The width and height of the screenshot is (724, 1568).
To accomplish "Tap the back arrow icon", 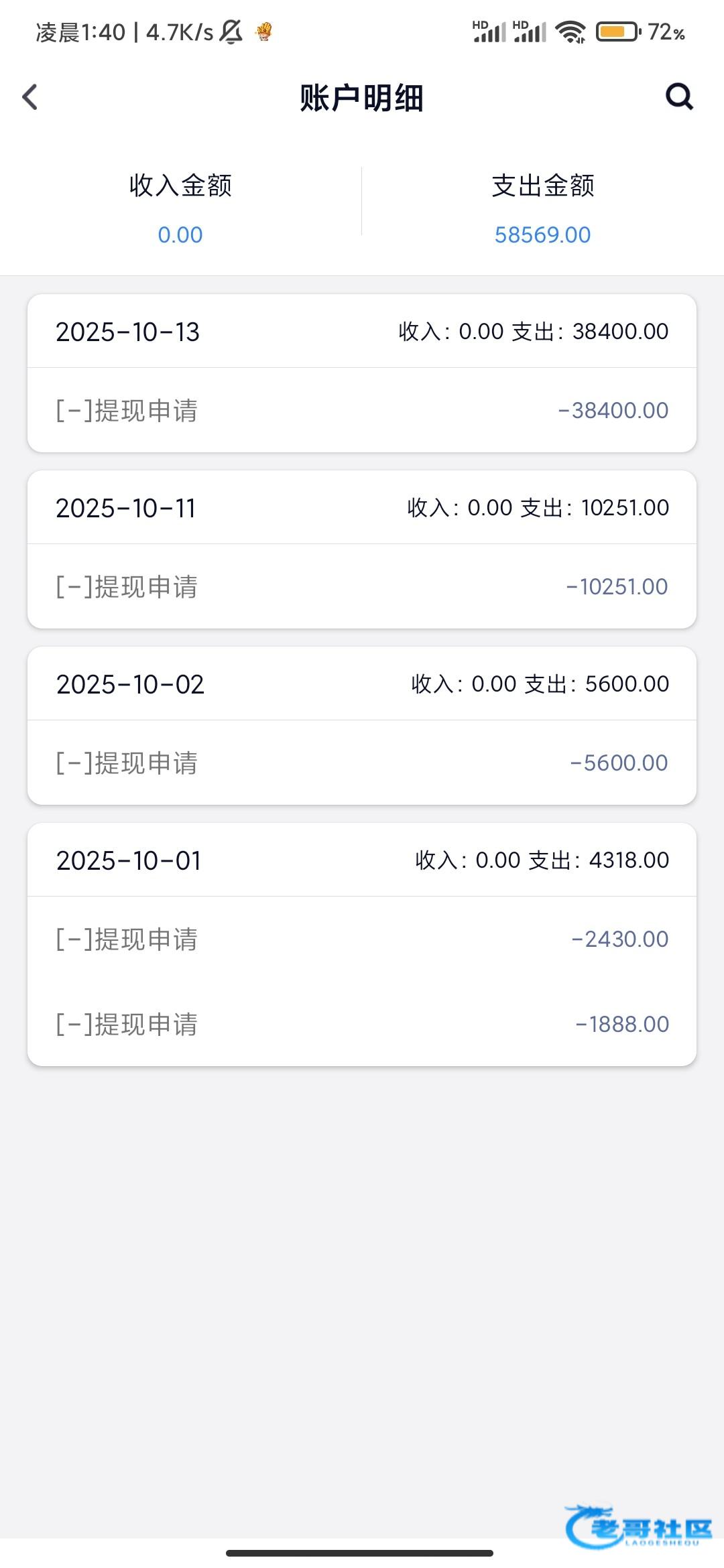I will [30, 97].
